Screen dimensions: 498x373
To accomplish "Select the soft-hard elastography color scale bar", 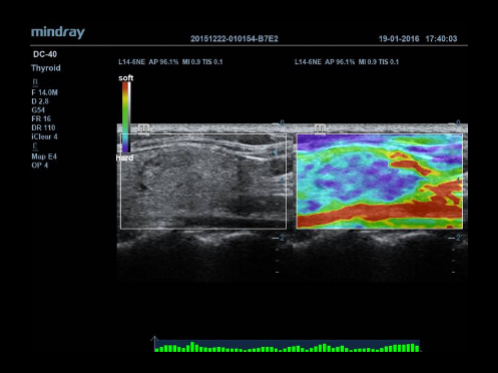I will coord(126,117).
